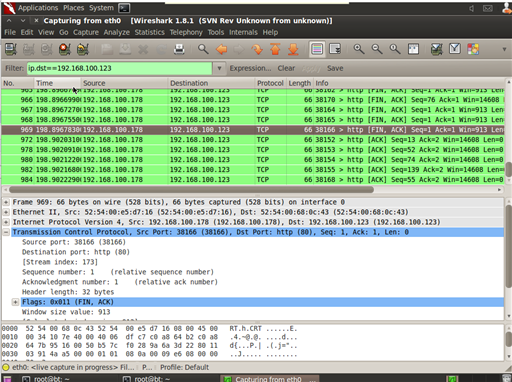Select the Stream index: 173 line
This screenshot has height=382, width=512.
[60, 262]
